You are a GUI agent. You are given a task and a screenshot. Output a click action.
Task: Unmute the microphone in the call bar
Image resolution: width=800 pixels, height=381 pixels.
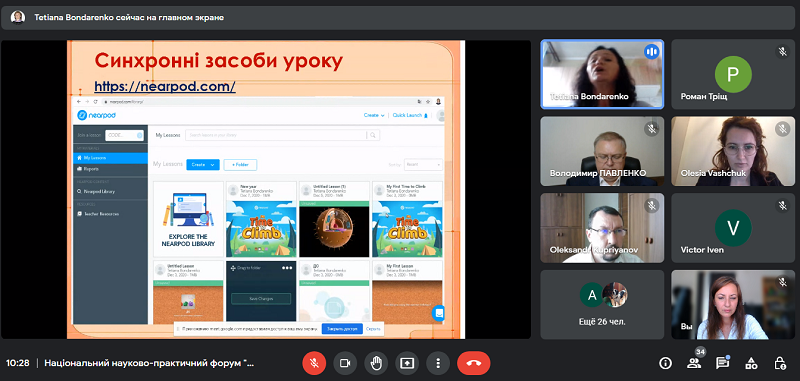click(314, 363)
